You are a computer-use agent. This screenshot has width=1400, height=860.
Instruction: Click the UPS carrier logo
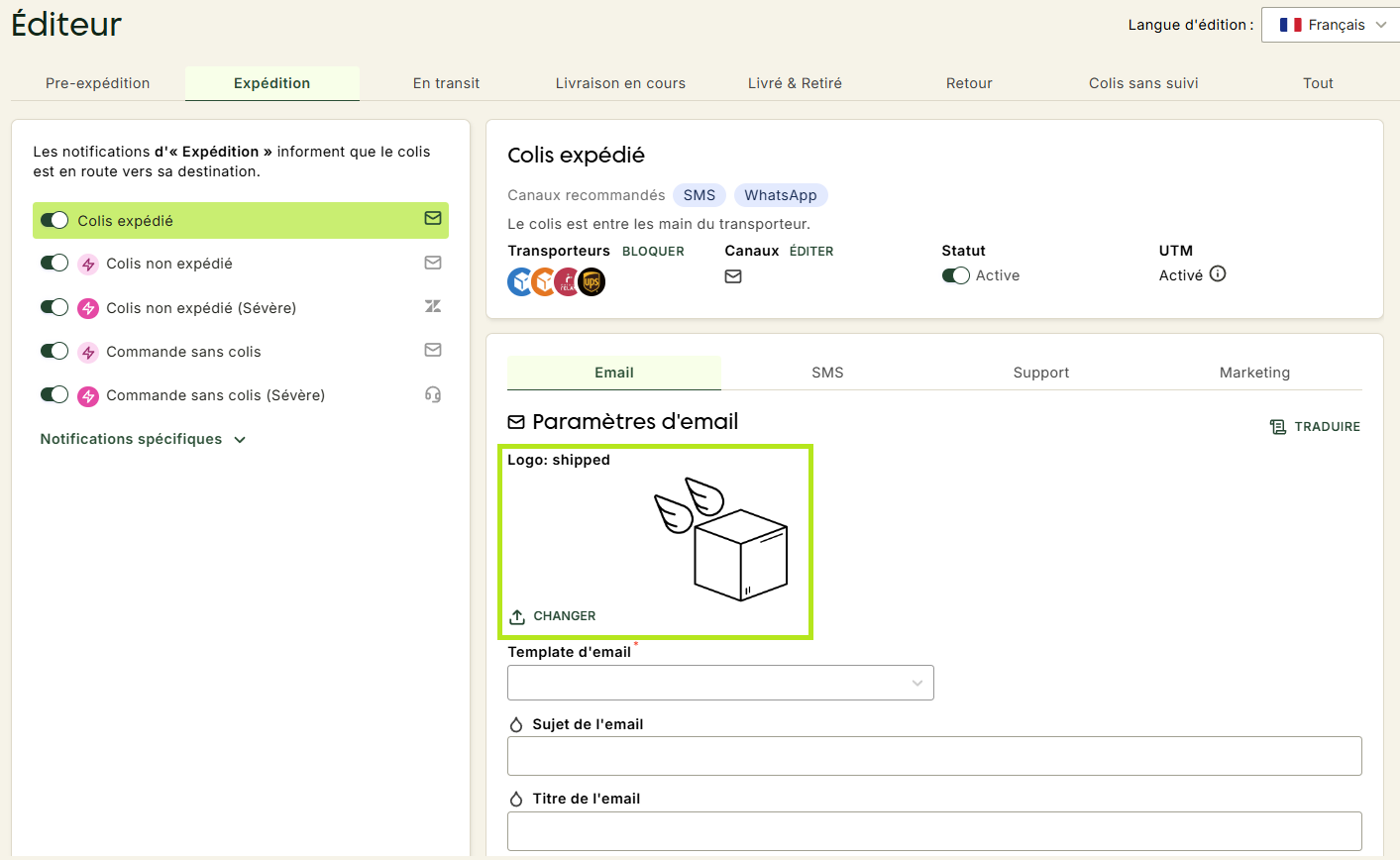click(x=592, y=282)
